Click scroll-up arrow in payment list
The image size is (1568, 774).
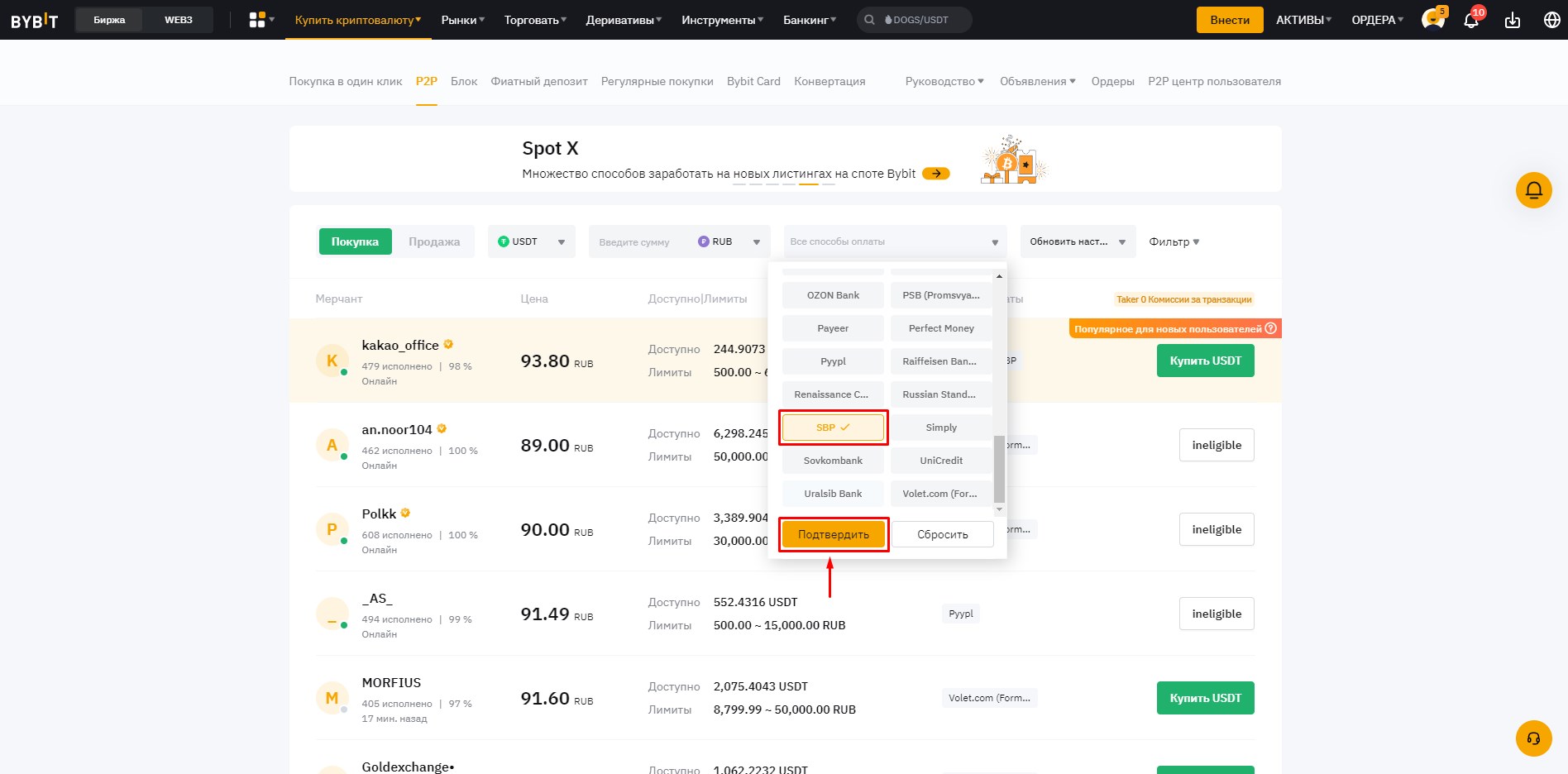pos(999,276)
